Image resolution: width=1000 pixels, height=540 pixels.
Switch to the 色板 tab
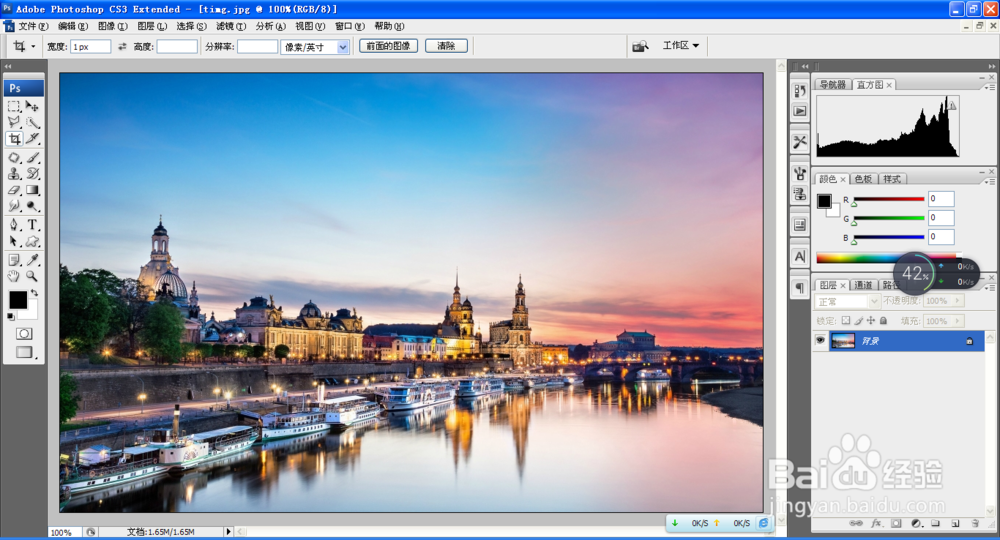pos(863,179)
